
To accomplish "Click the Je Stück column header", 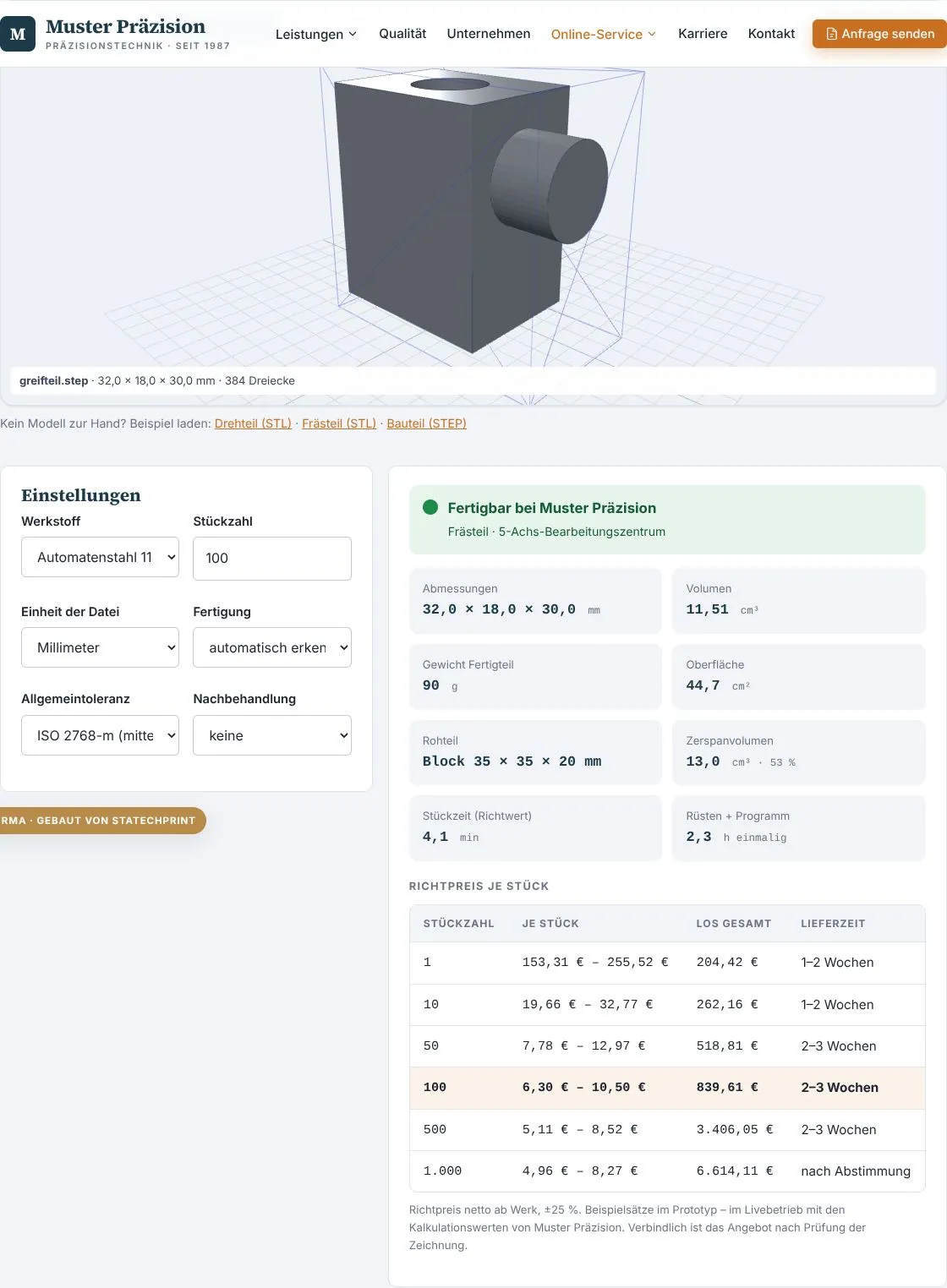I will point(550,924).
